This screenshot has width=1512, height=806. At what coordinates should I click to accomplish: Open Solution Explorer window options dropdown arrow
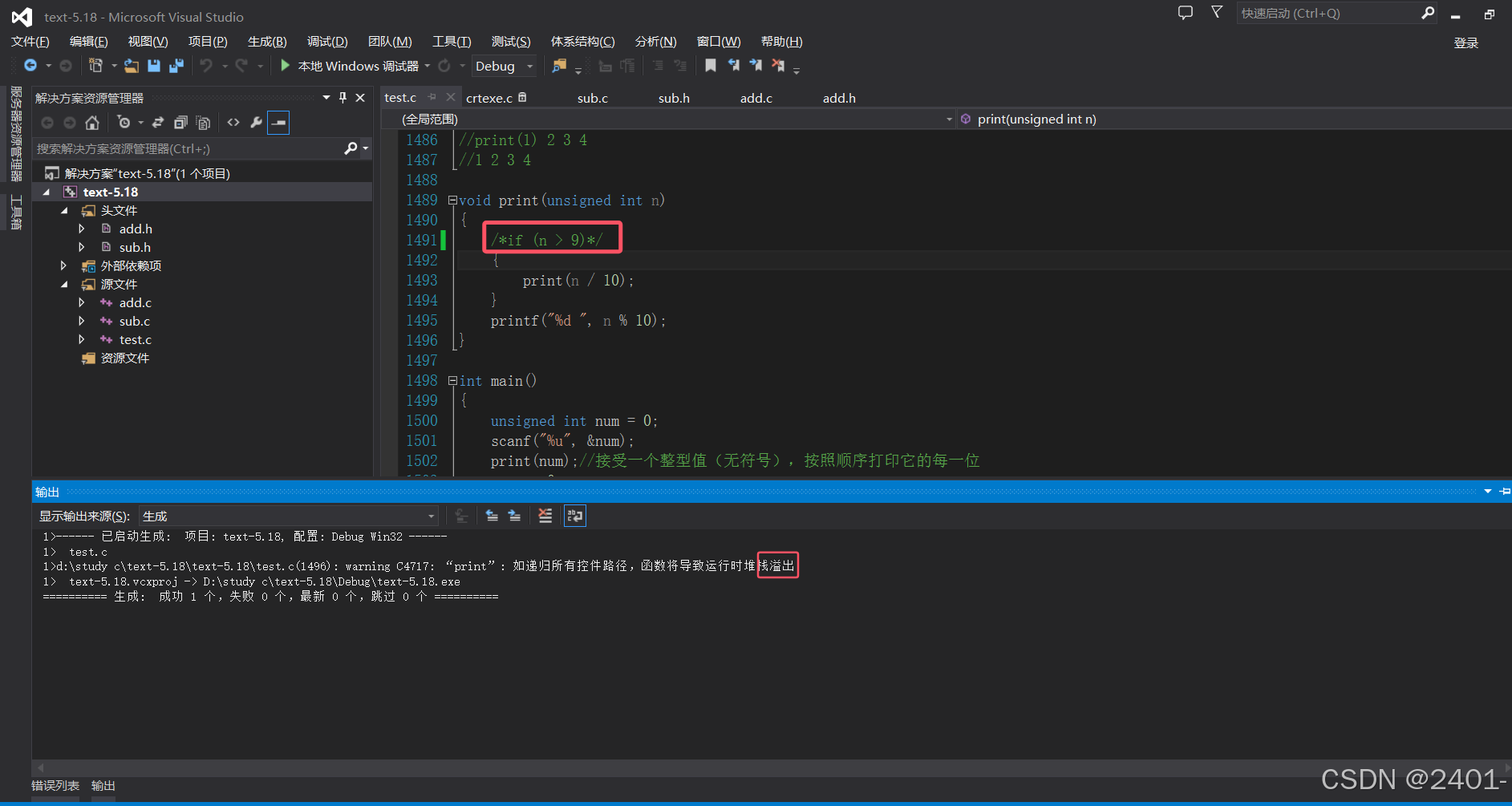click(x=326, y=98)
